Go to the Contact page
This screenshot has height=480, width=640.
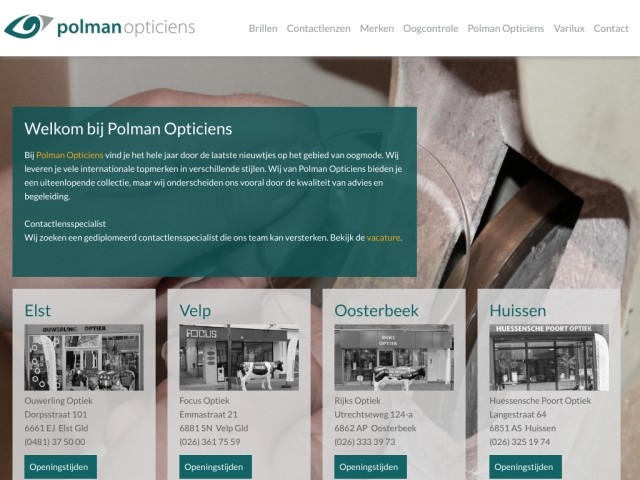(x=611, y=29)
